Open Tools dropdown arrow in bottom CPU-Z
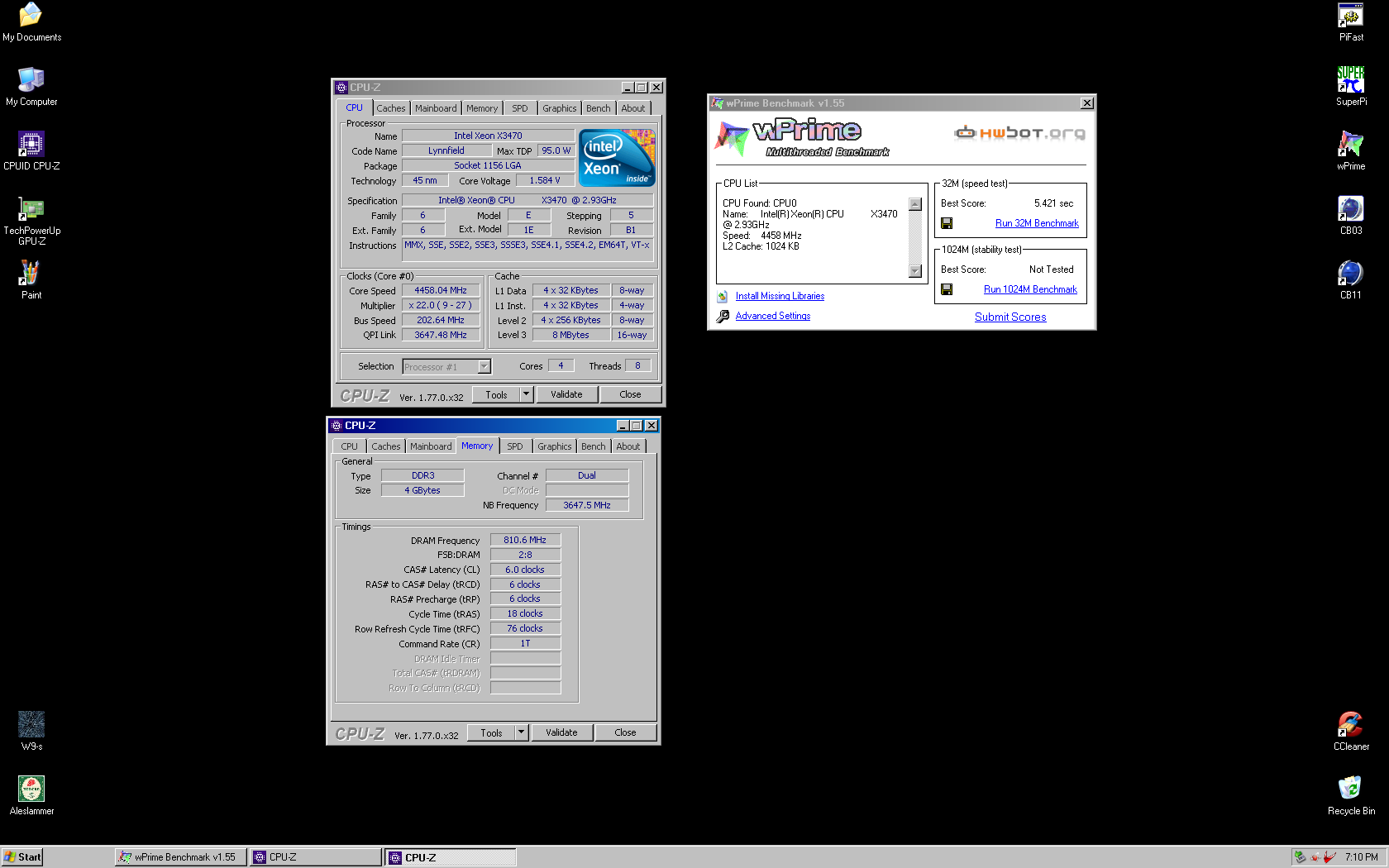This screenshot has width=1389, height=868. coord(521,732)
